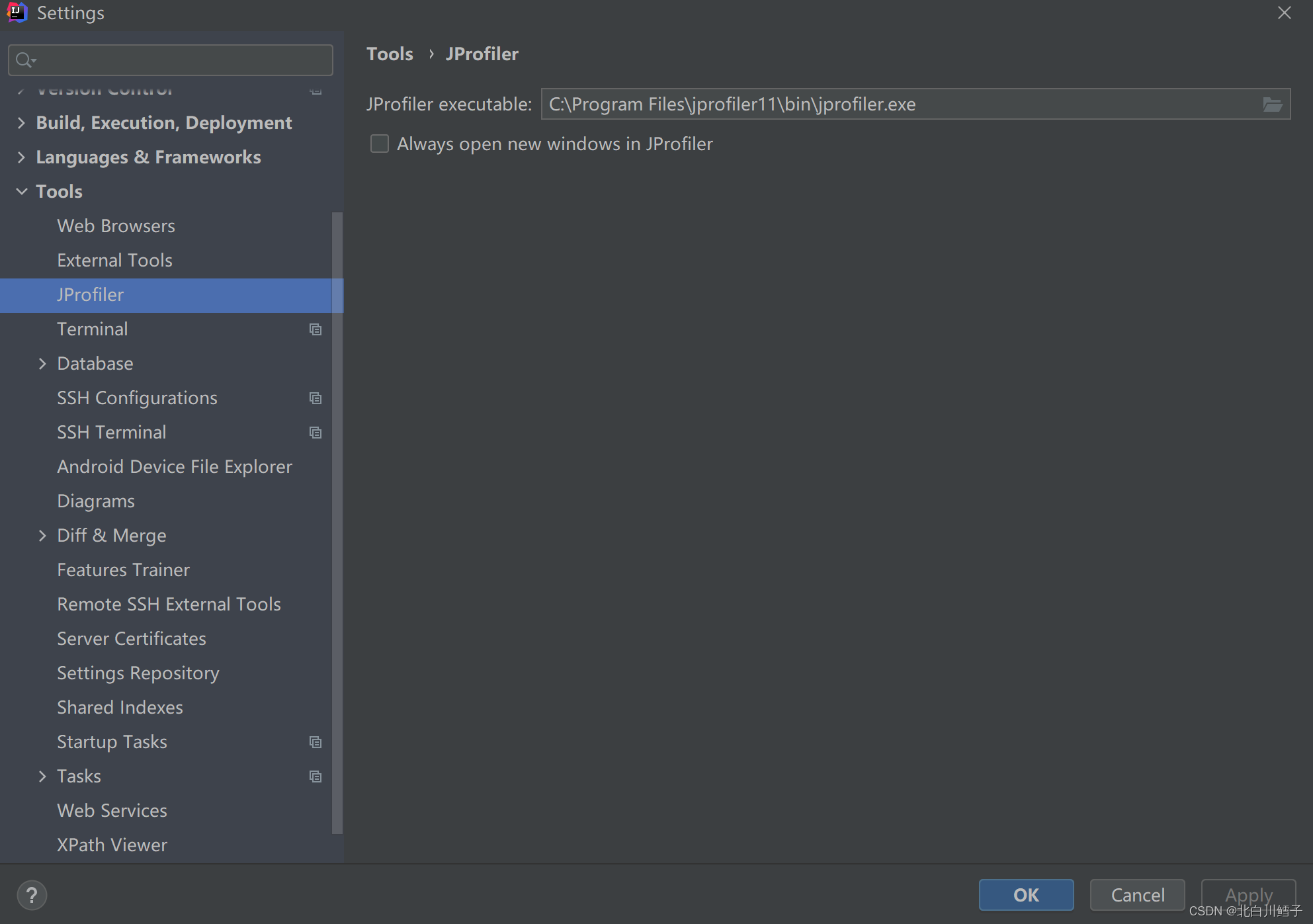This screenshot has width=1313, height=924.
Task: Expand Build, Execution, Deployment
Action: pos(22,122)
